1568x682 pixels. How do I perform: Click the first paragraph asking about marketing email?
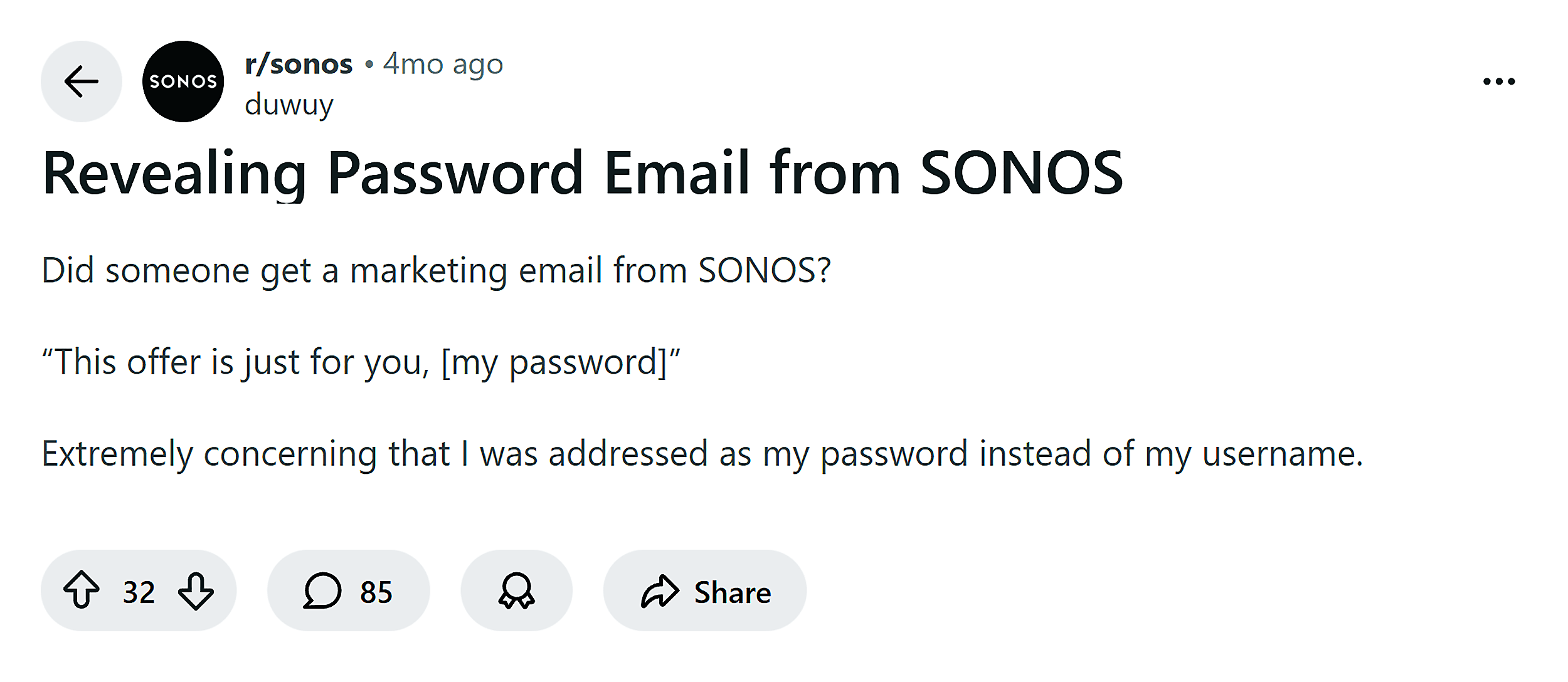click(437, 270)
